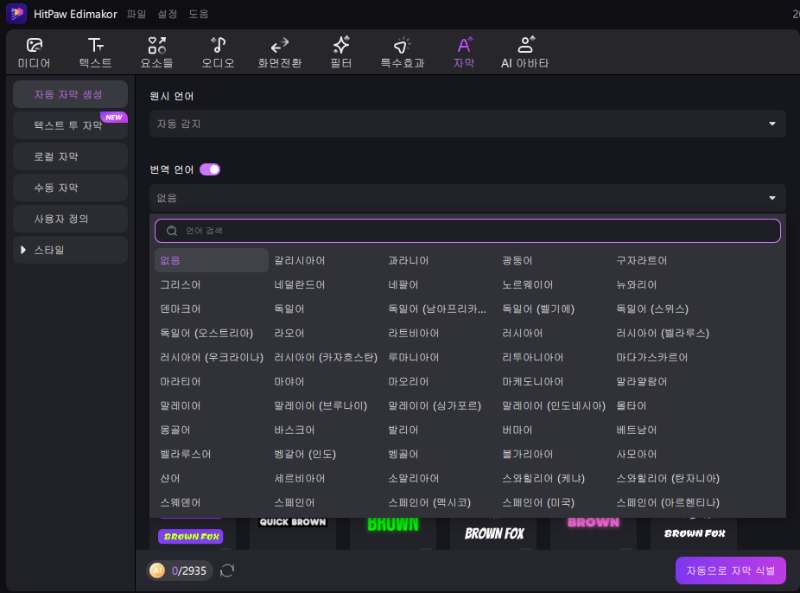Choose 세르비아어 from the list
This screenshot has width=800, height=593.
coord(299,479)
